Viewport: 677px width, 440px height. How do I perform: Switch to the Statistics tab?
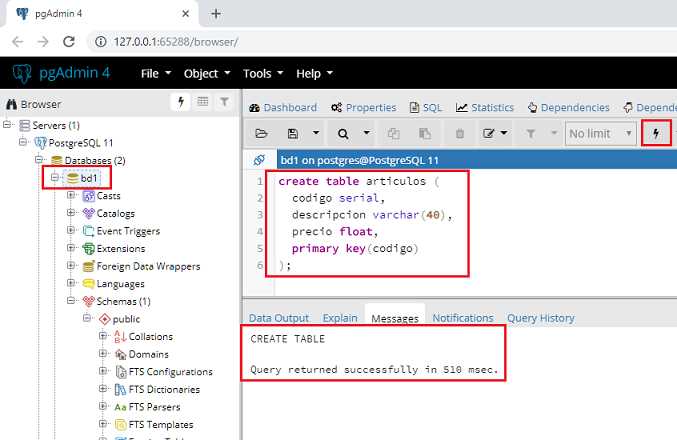coord(484,108)
